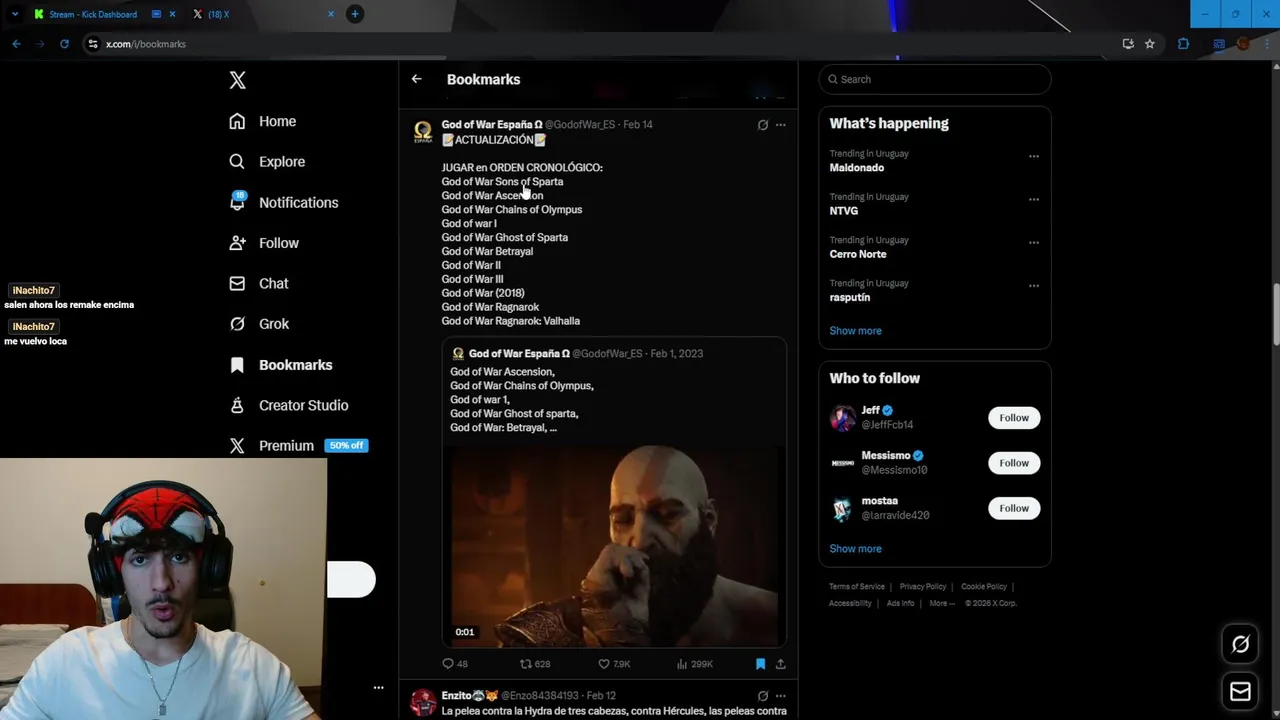
Task: Follow mostaa @larravide420
Action: 1014,508
